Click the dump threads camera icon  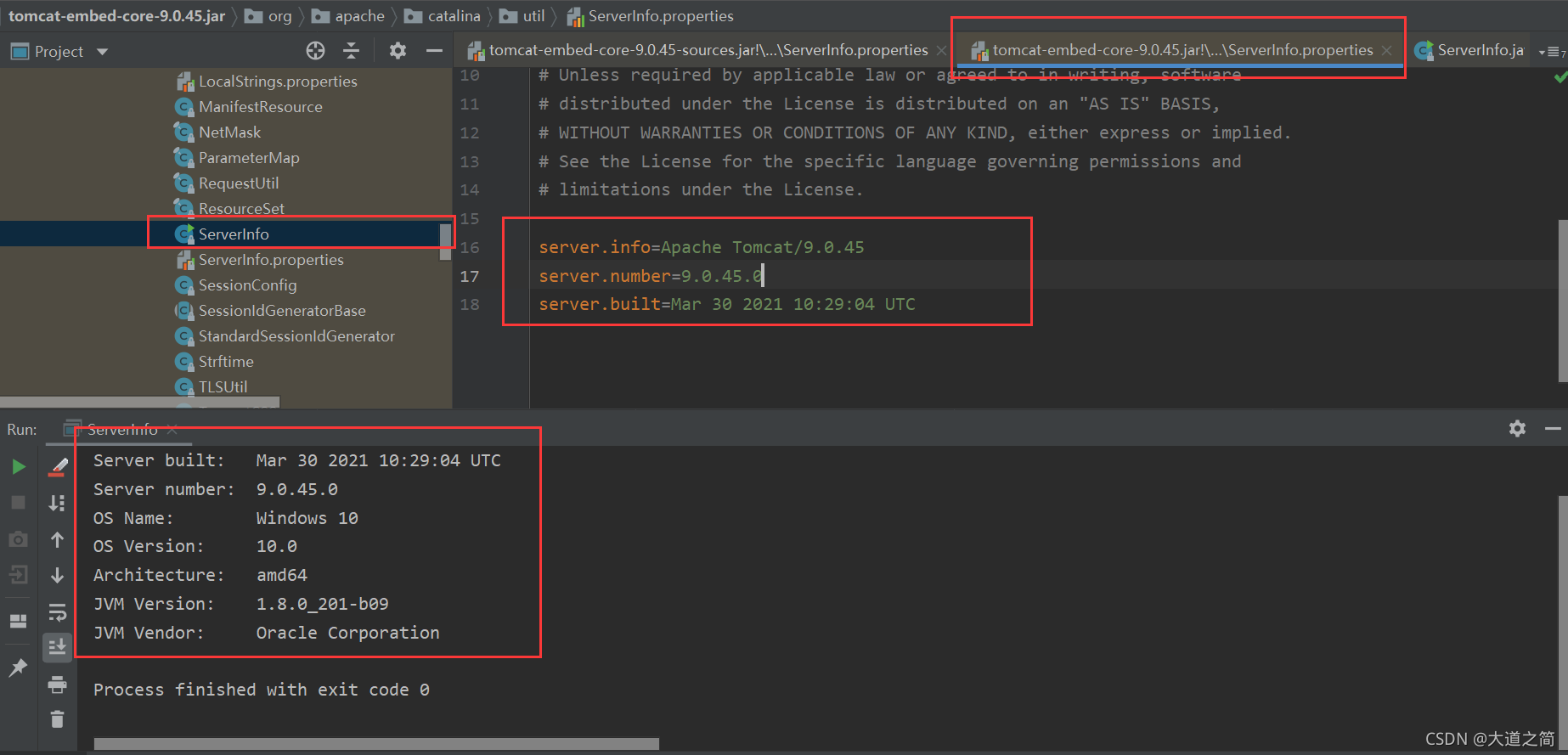click(18, 539)
